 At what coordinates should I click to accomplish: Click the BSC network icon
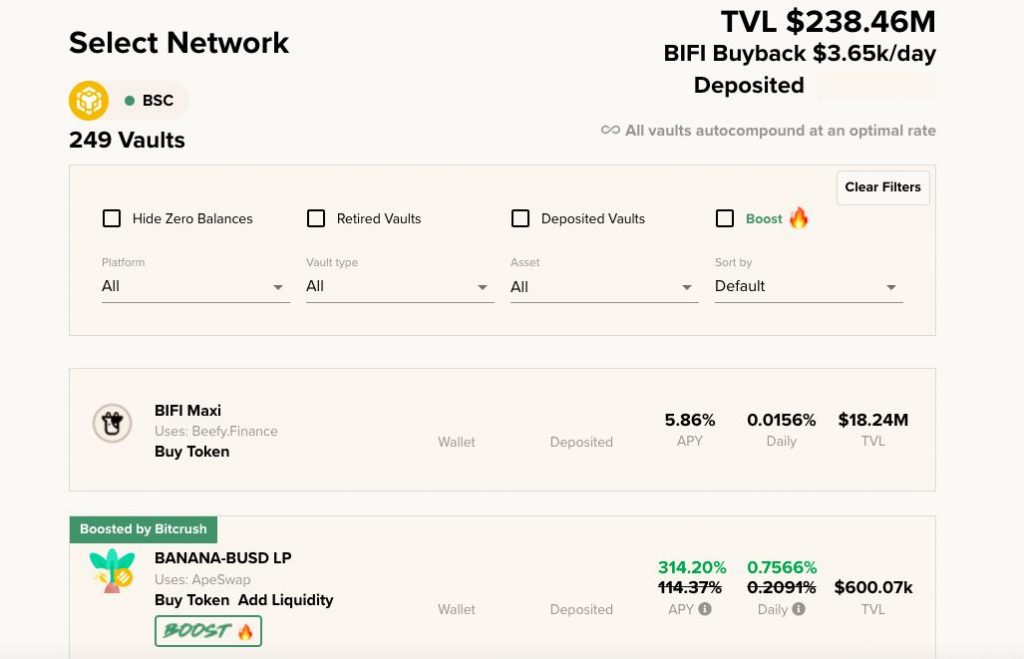click(x=89, y=100)
